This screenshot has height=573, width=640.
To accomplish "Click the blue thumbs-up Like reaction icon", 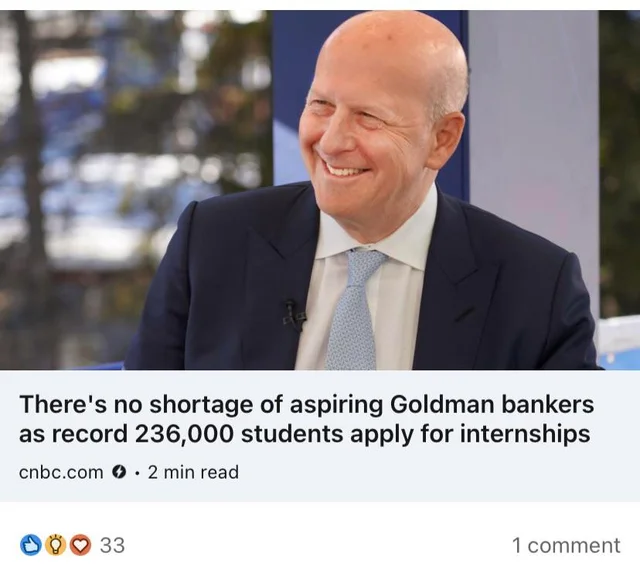I will coord(31,545).
